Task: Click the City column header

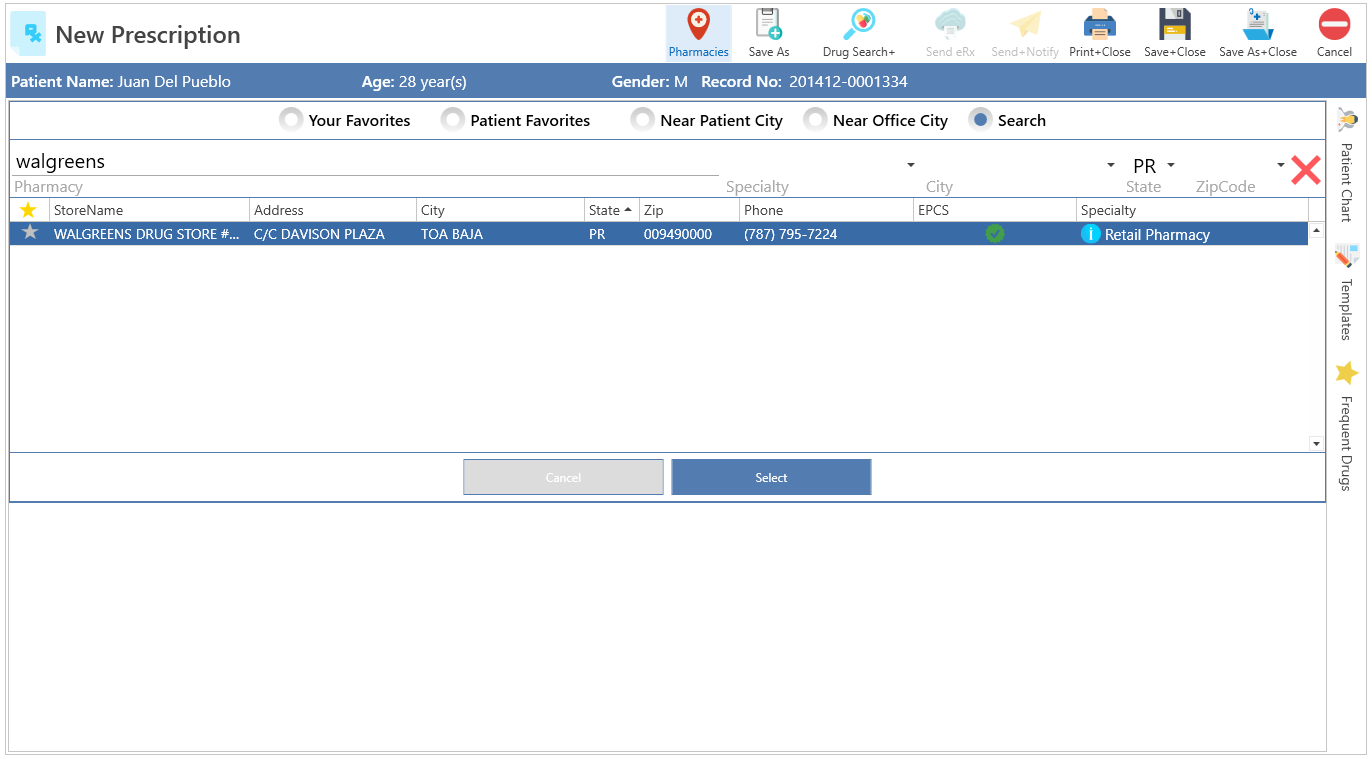Action: (500, 210)
